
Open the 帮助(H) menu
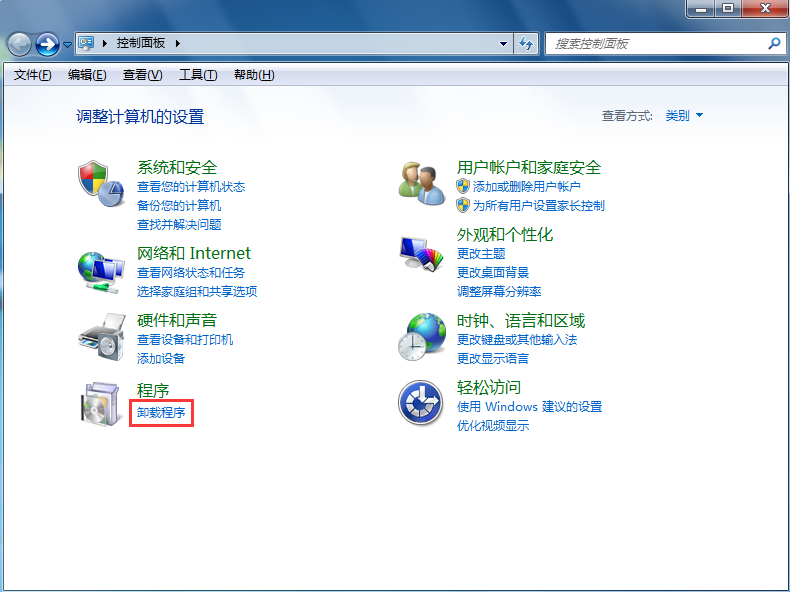(254, 75)
